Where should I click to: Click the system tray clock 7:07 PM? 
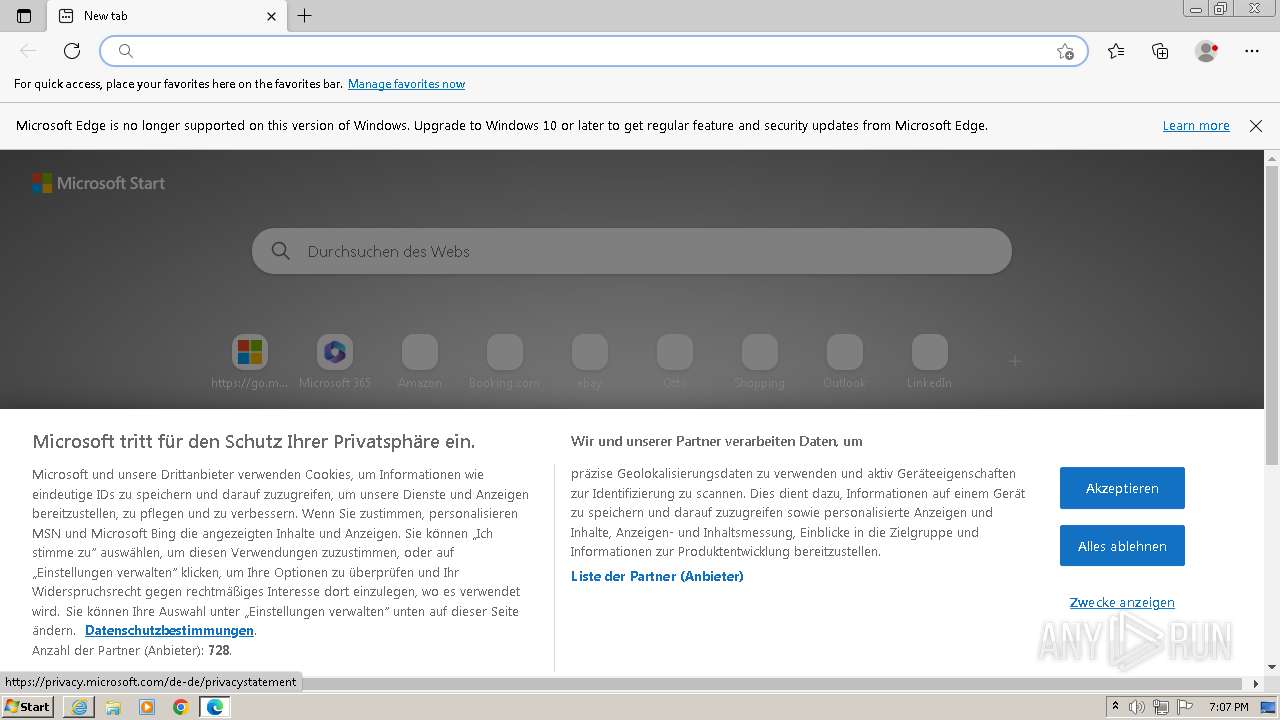1229,707
